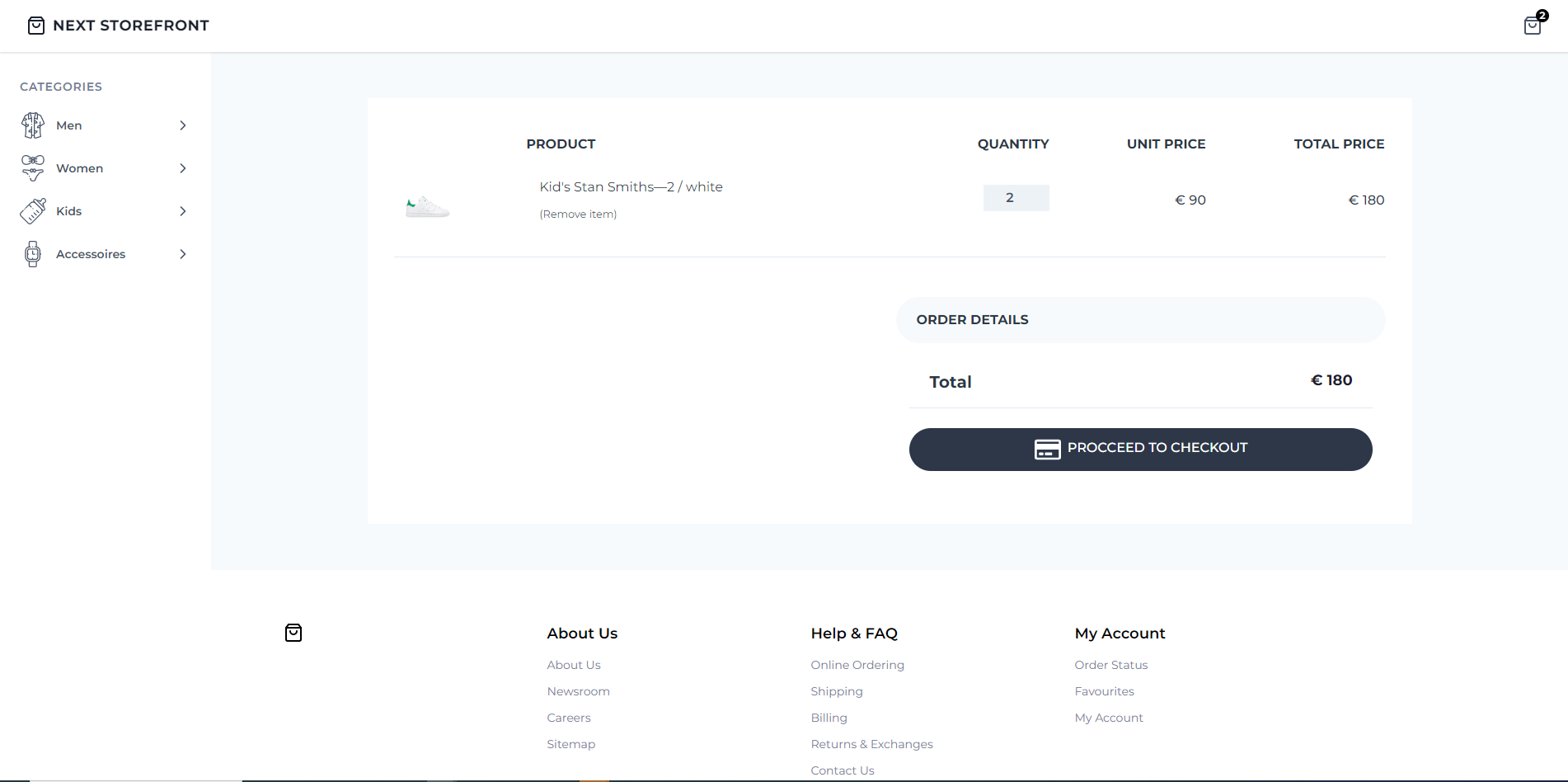Click the Men category shirt icon
The height and width of the screenshot is (782, 1568).
pos(33,125)
